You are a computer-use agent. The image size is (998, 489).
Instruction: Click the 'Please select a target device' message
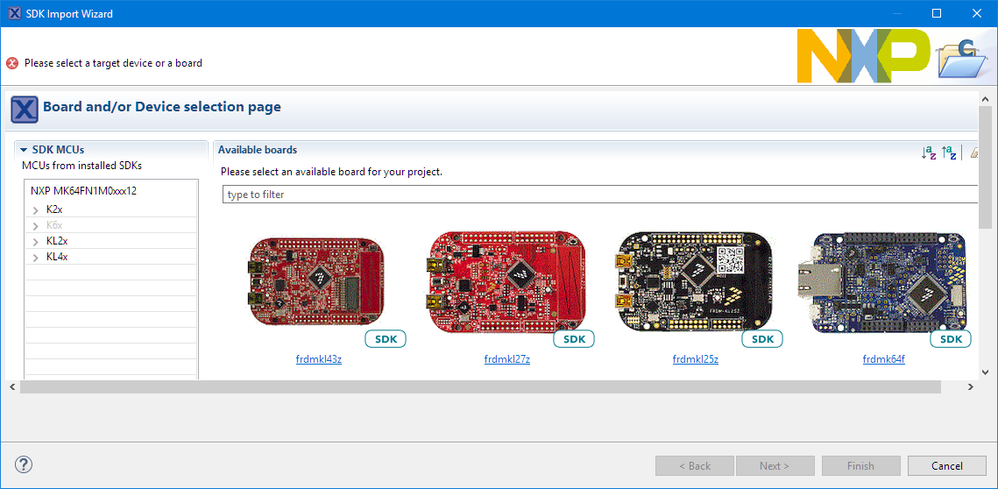point(113,63)
